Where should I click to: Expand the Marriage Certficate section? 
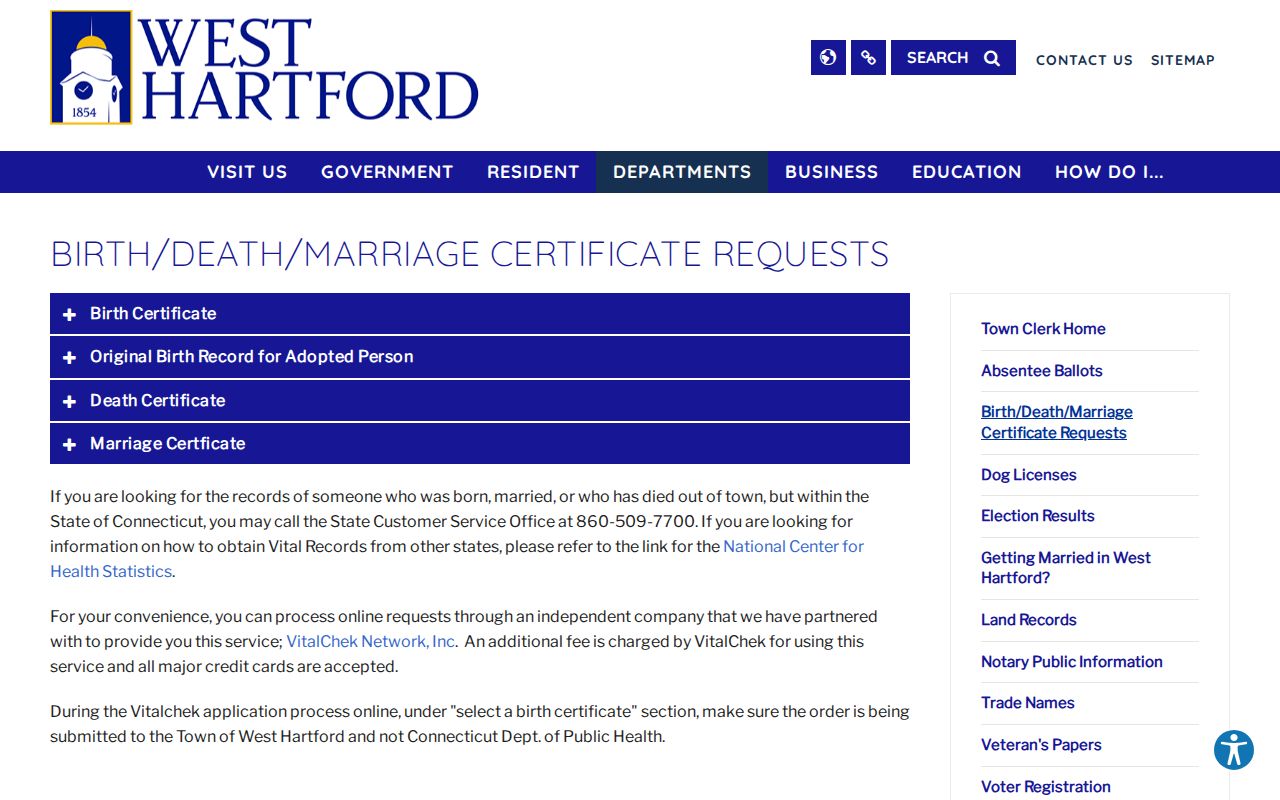[480, 443]
